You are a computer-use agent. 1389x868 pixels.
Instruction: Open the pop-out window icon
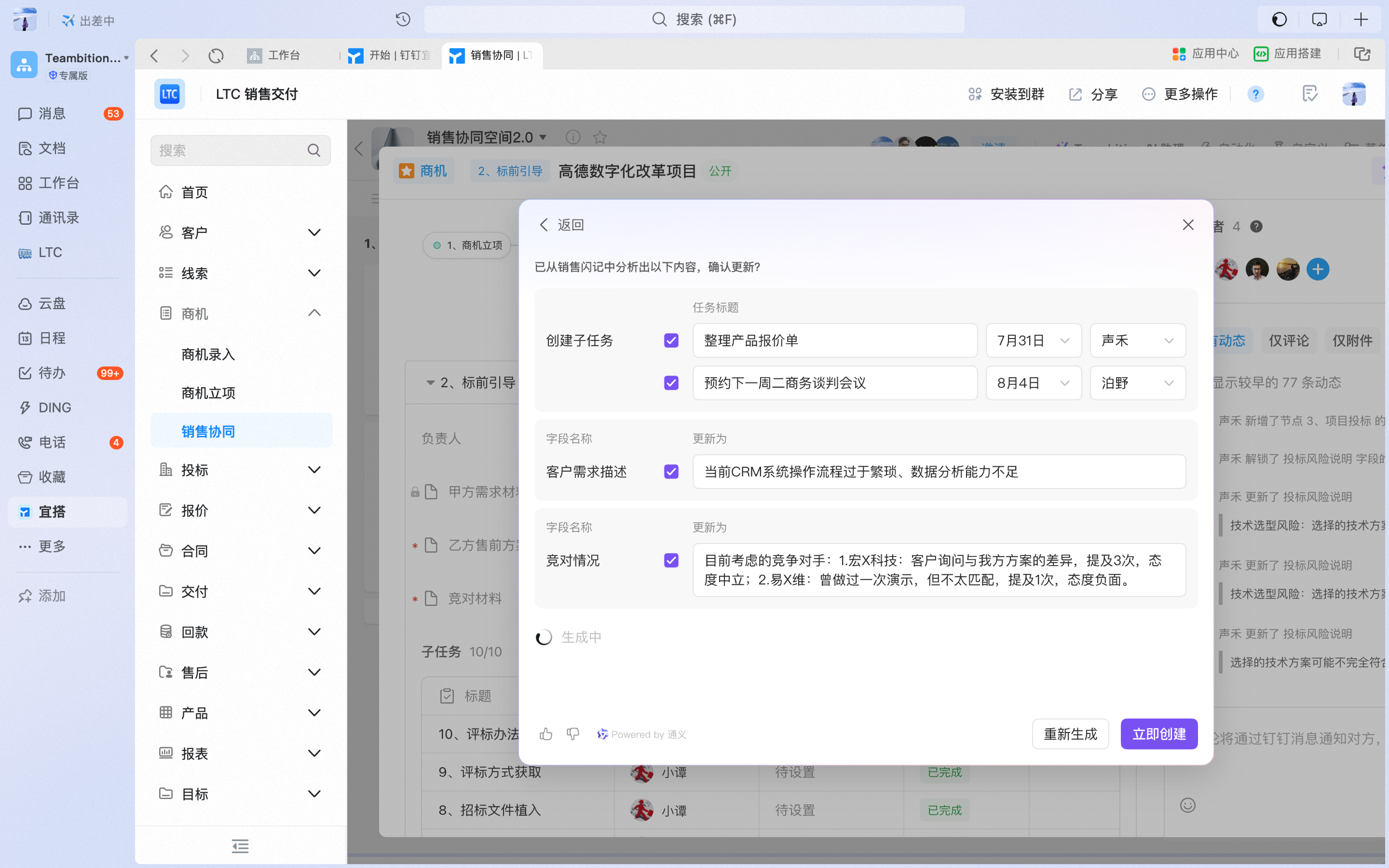(x=1362, y=54)
